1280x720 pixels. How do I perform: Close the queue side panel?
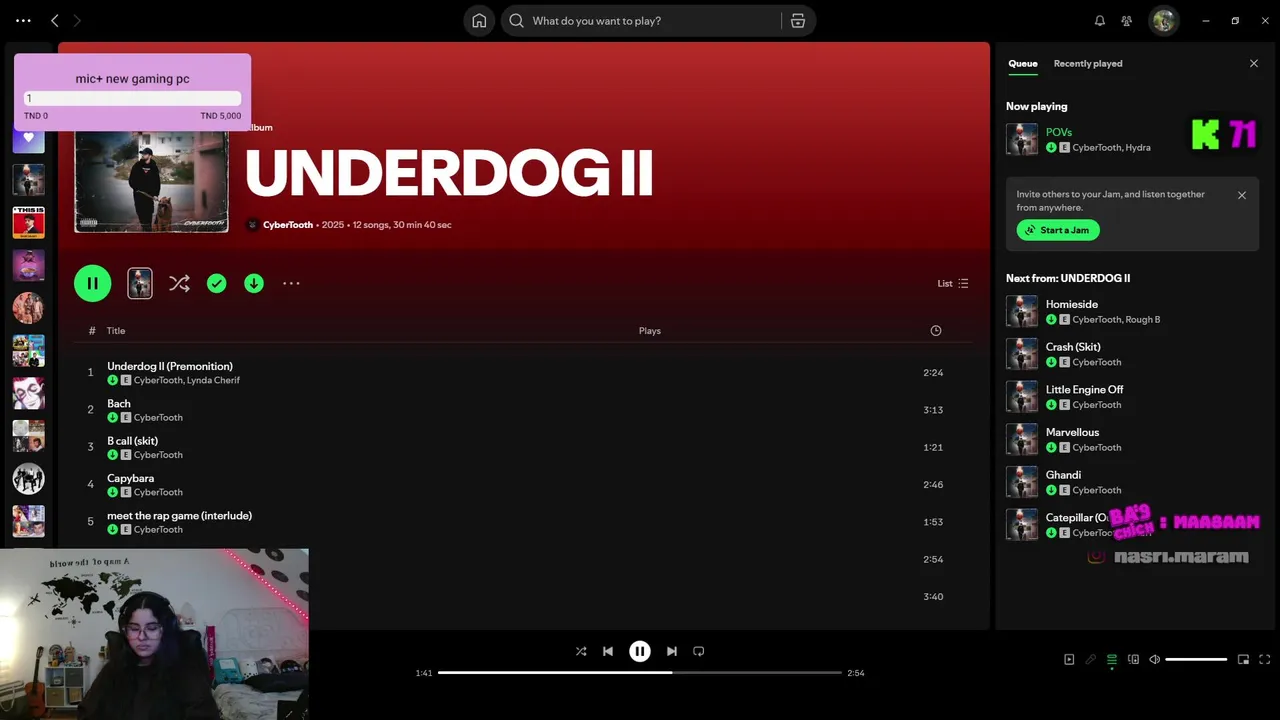pos(1254,64)
